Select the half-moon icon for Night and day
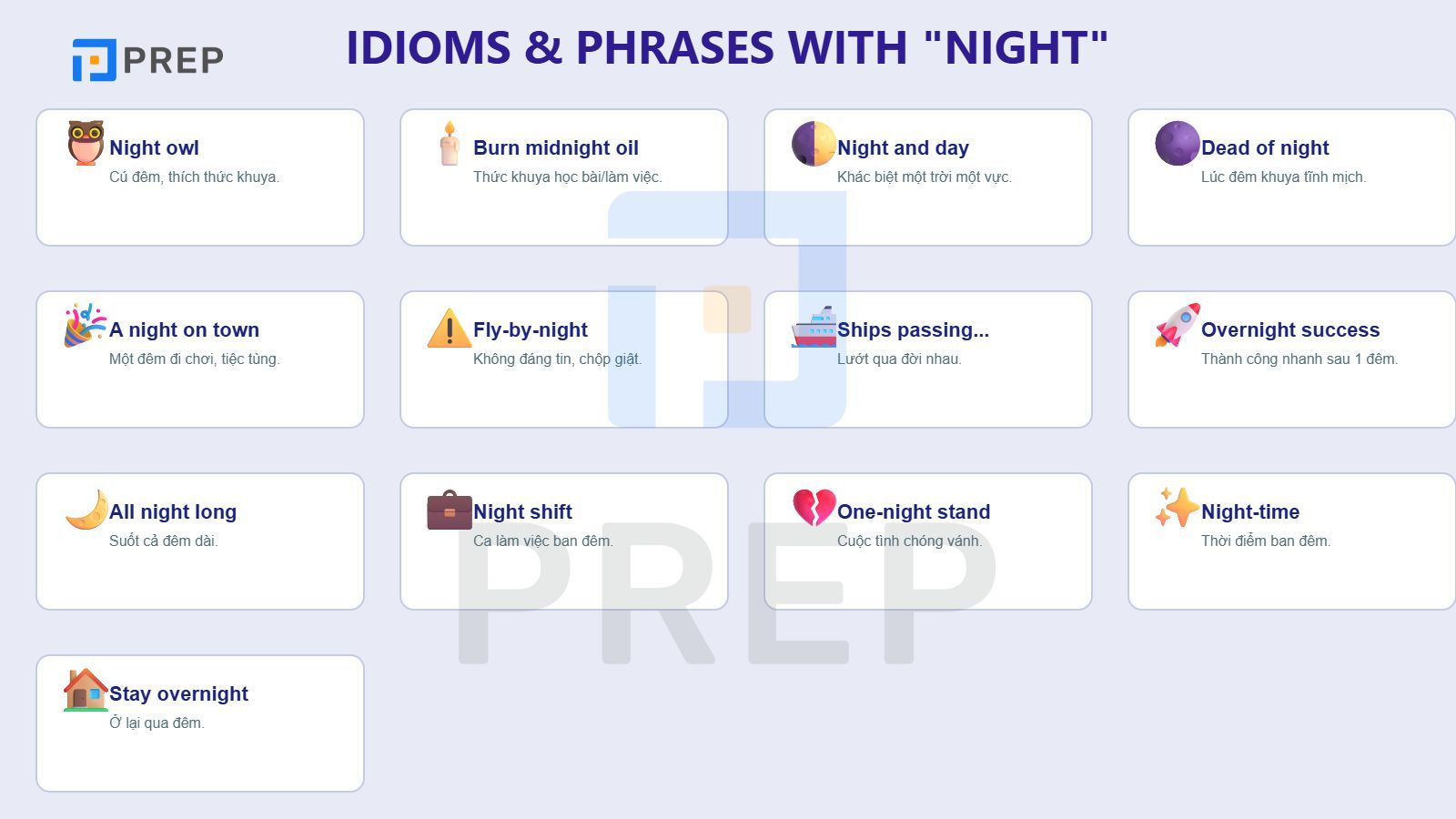1456x819 pixels. click(813, 144)
